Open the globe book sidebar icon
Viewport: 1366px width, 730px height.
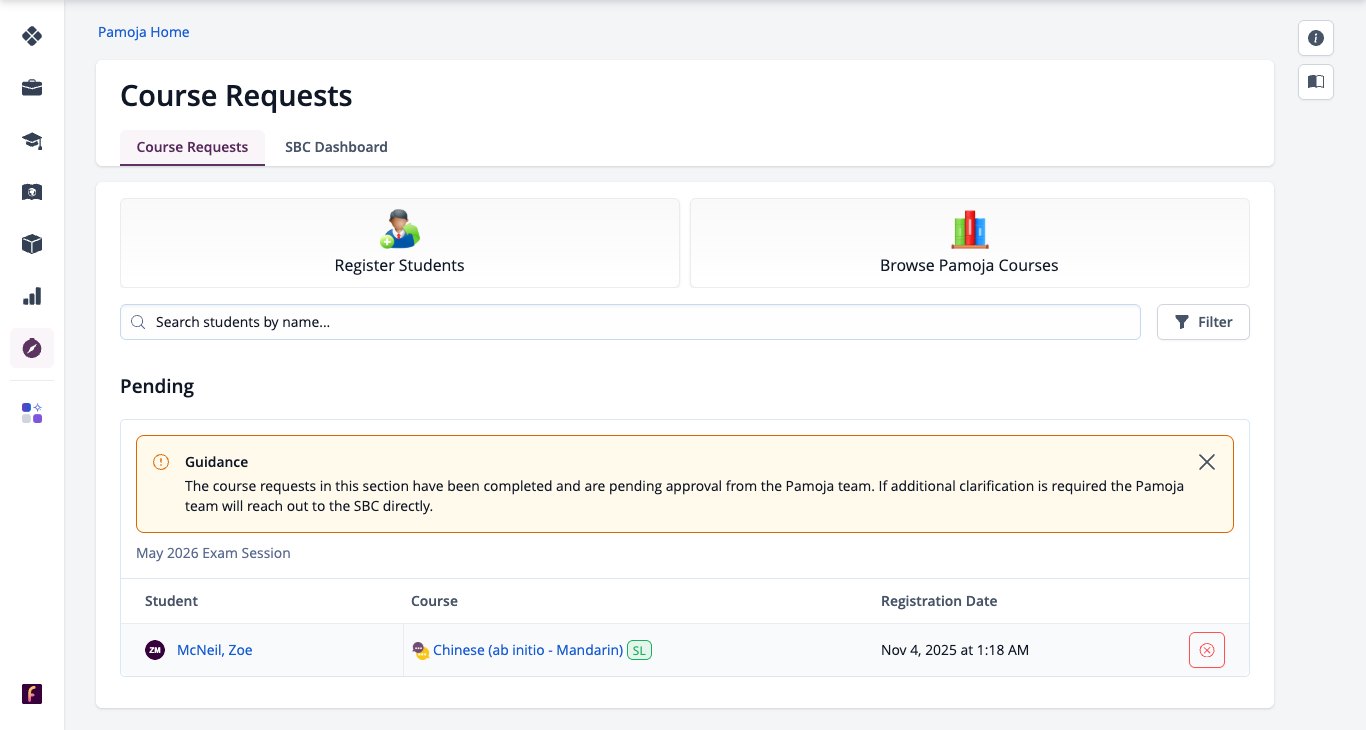(x=32, y=192)
